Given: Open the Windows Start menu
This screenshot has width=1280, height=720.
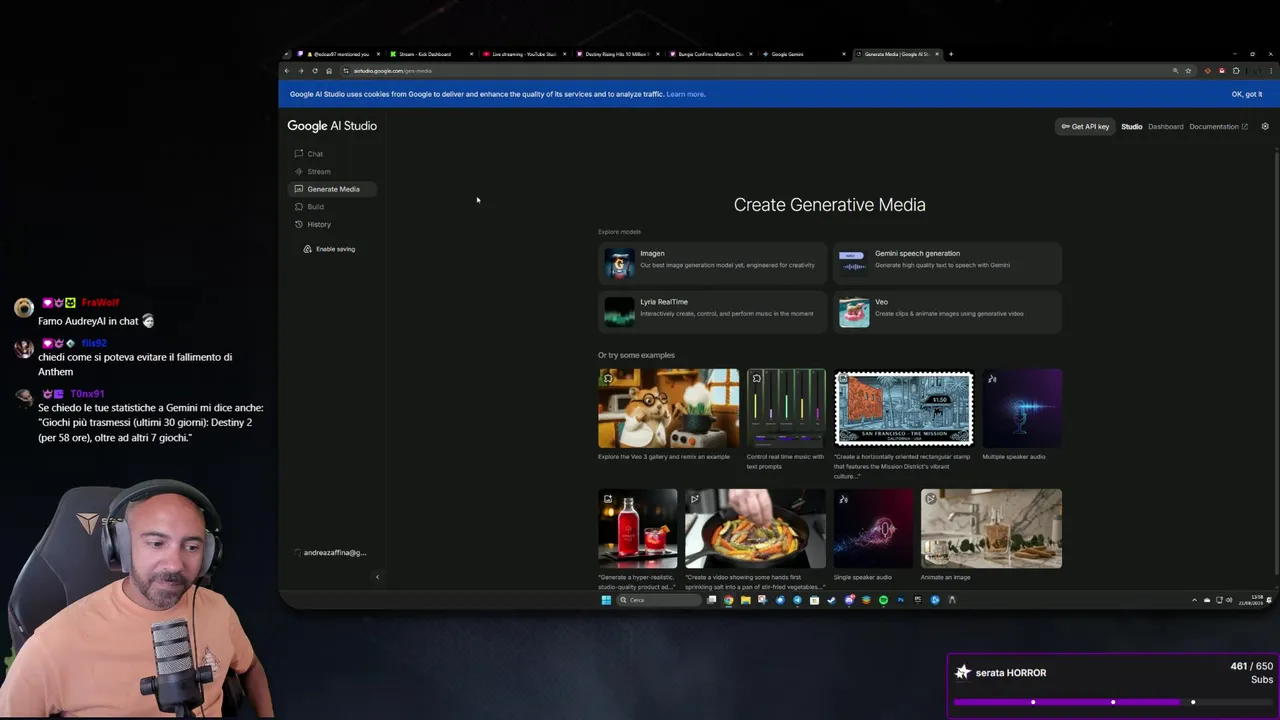Looking at the screenshot, I should (x=606, y=600).
